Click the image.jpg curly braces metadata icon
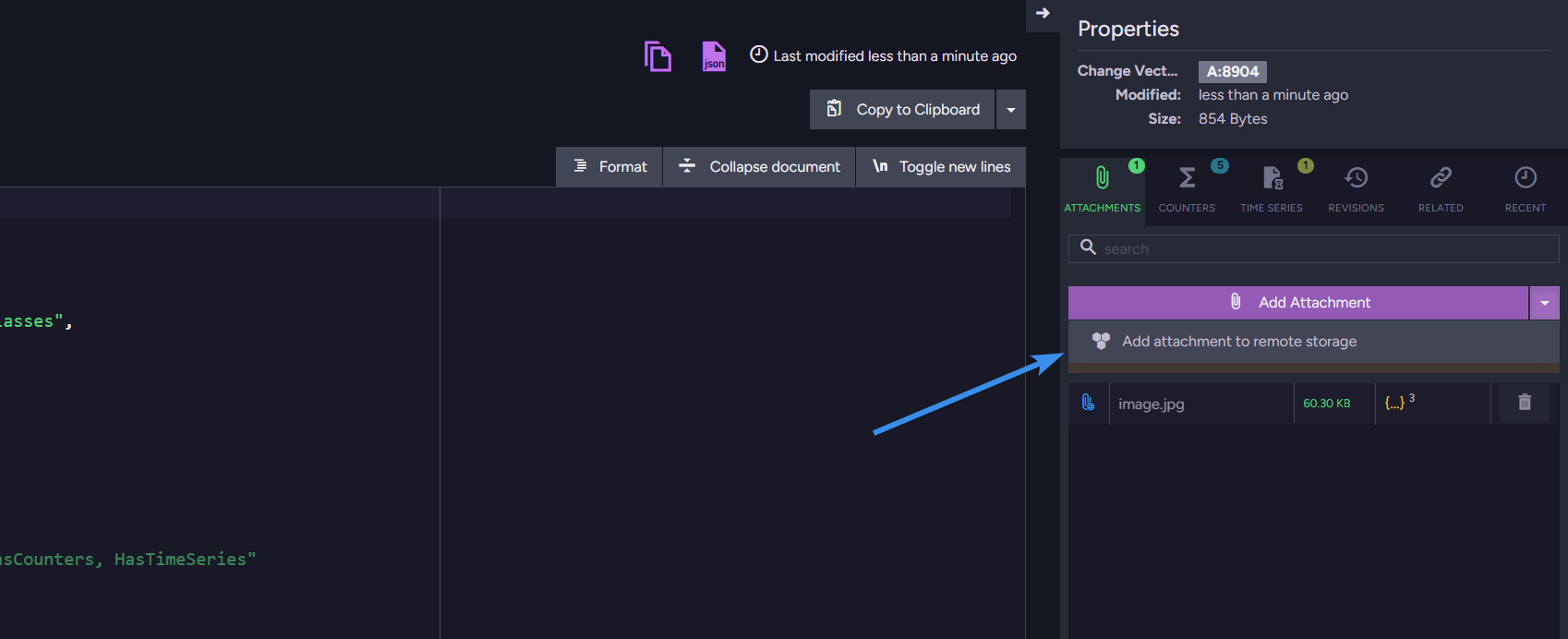Image resolution: width=1568 pixels, height=639 pixels. tap(1394, 403)
